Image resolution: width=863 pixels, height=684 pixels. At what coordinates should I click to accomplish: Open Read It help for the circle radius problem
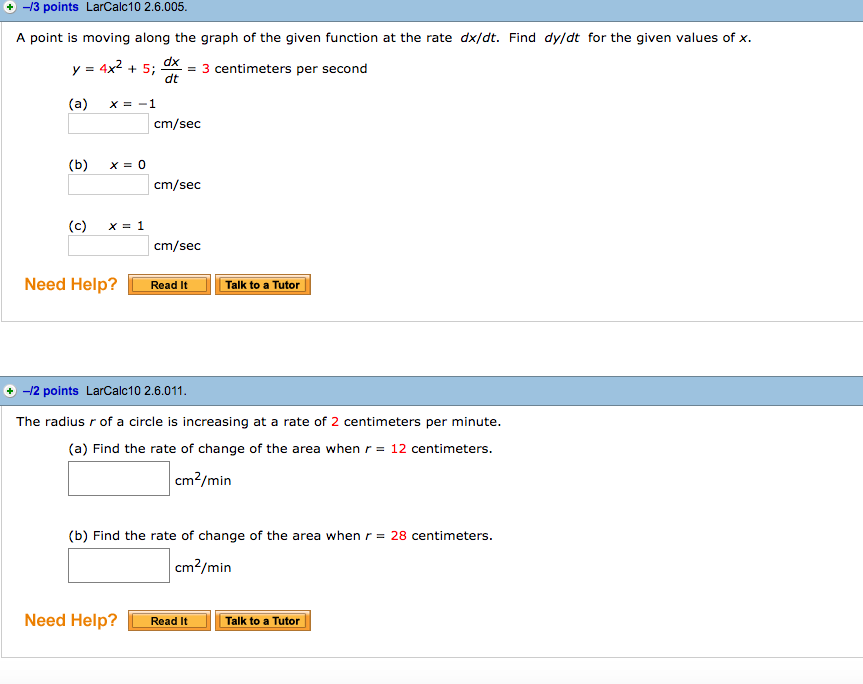click(x=168, y=620)
